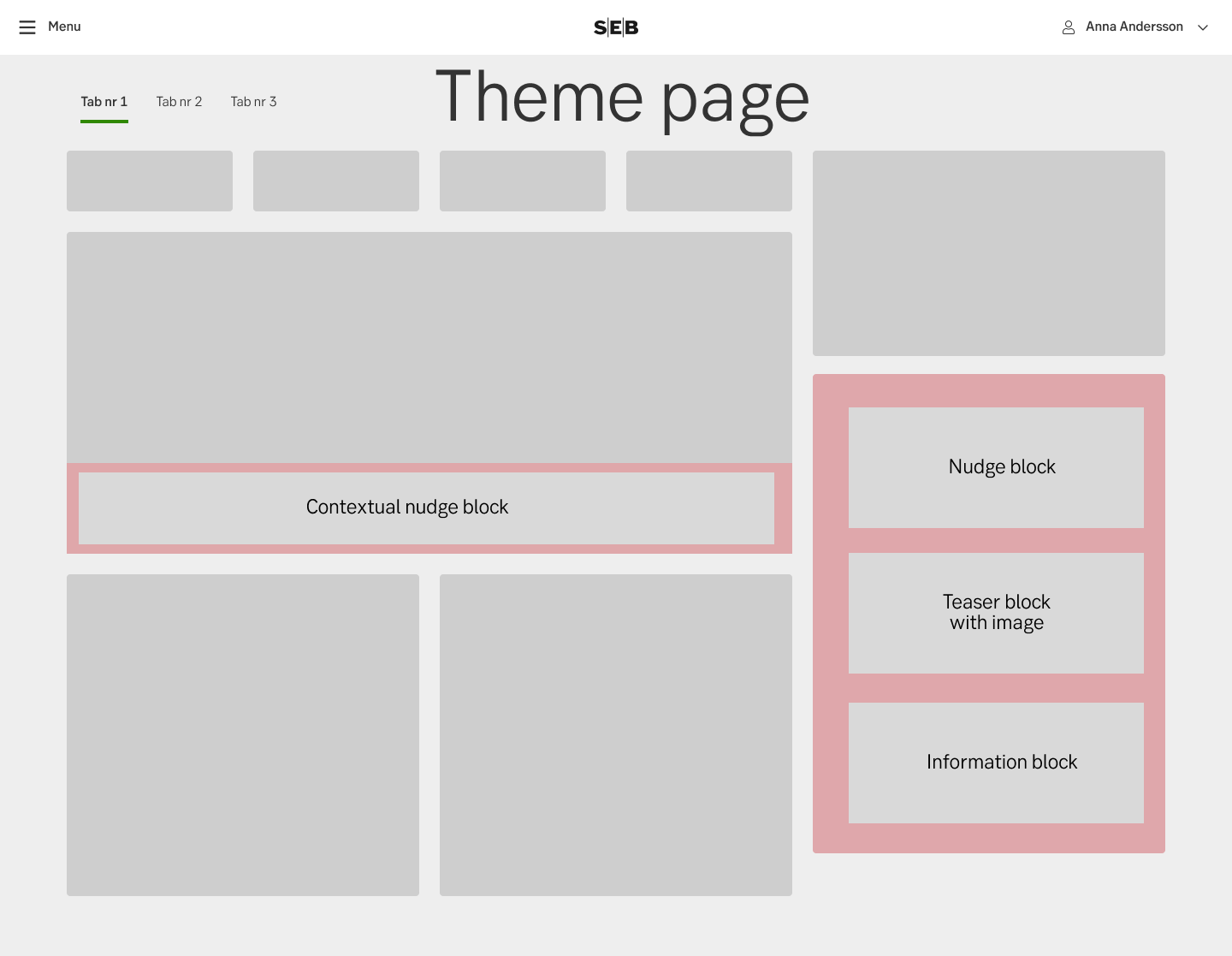Image resolution: width=1232 pixels, height=956 pixels.
Task: Select the user profile icon
Action: pyautogui.click(x=1069, y=27)
